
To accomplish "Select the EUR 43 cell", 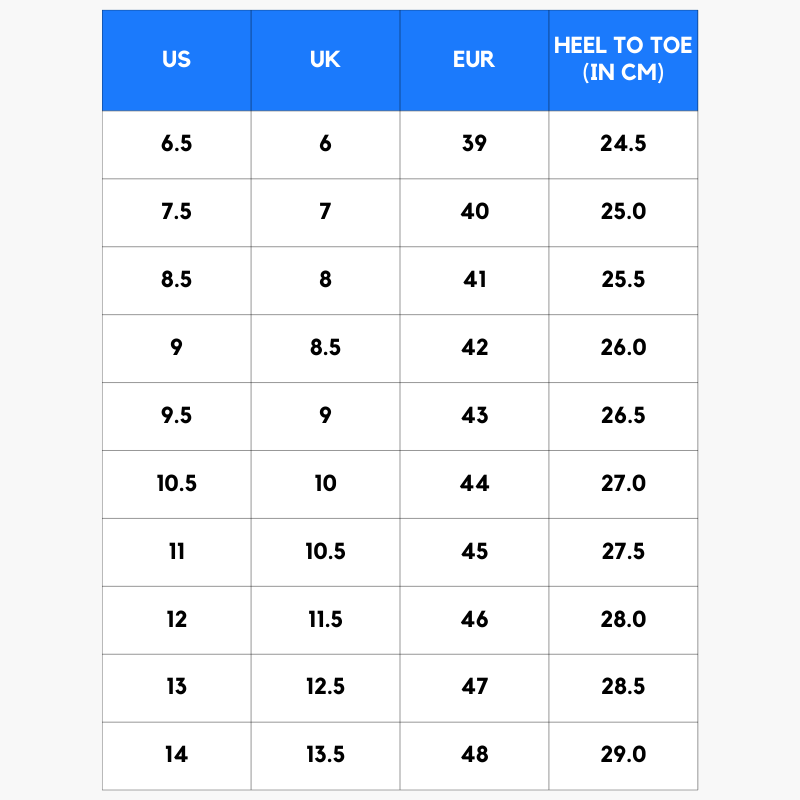I will coord(474,416).
